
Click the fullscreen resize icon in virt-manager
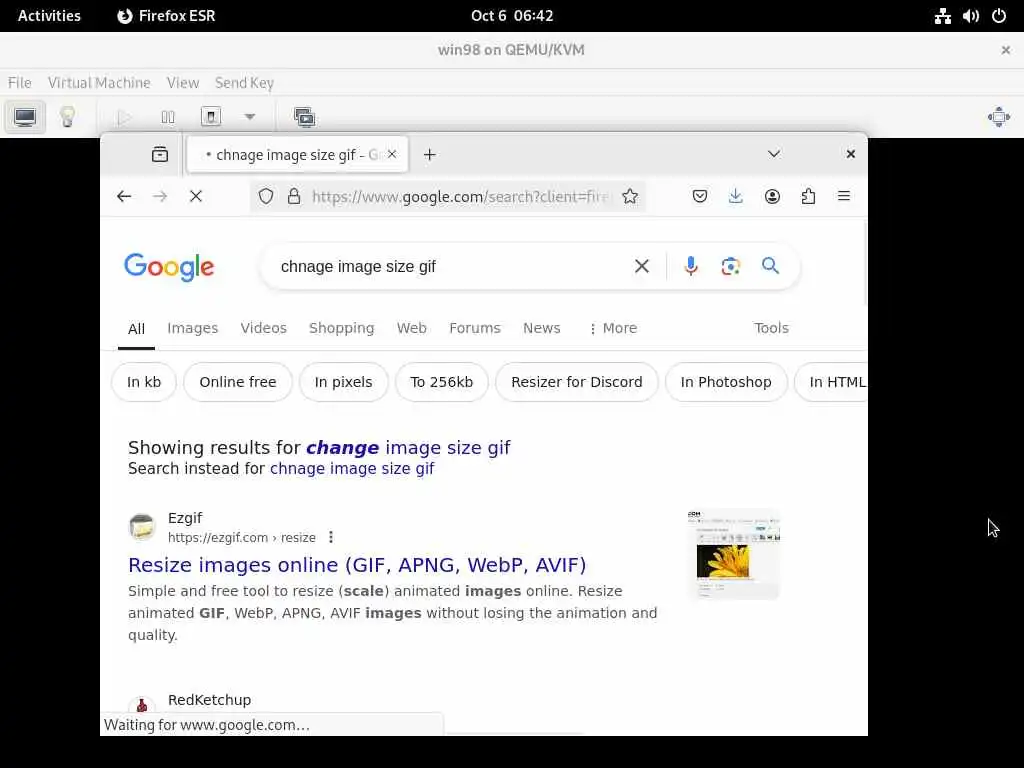coord(999,118)
